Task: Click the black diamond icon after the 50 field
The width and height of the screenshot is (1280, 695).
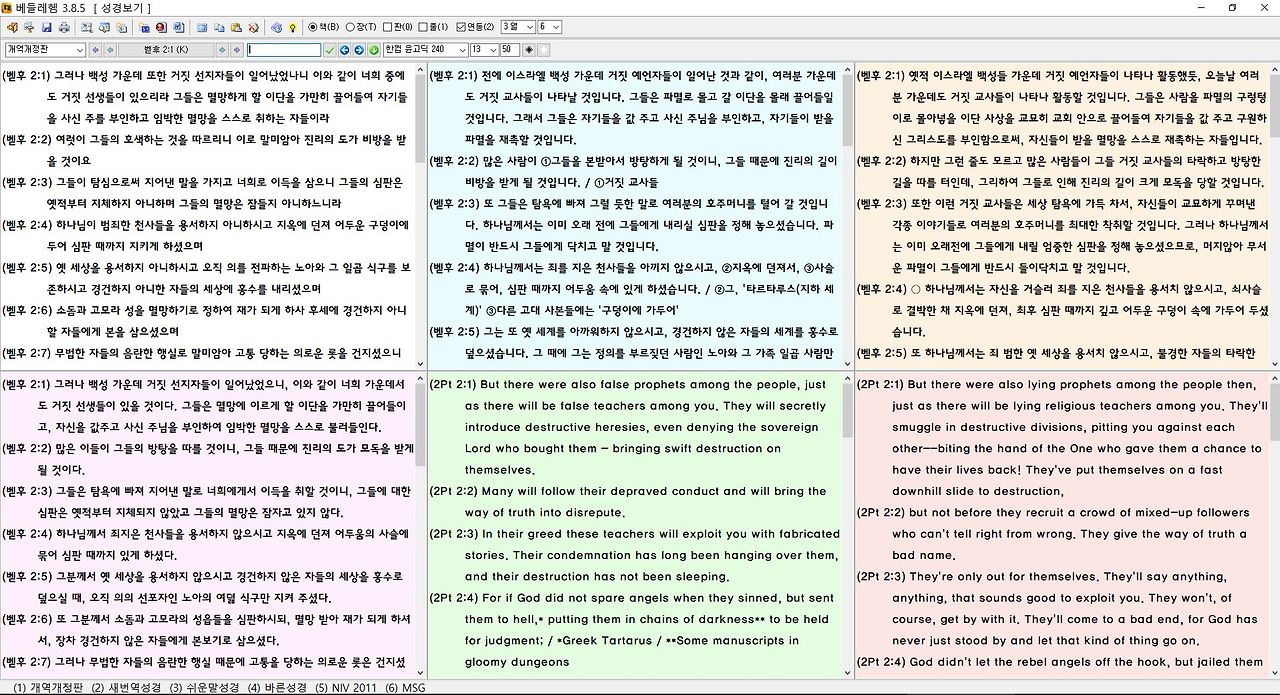Action: point(528,49)
